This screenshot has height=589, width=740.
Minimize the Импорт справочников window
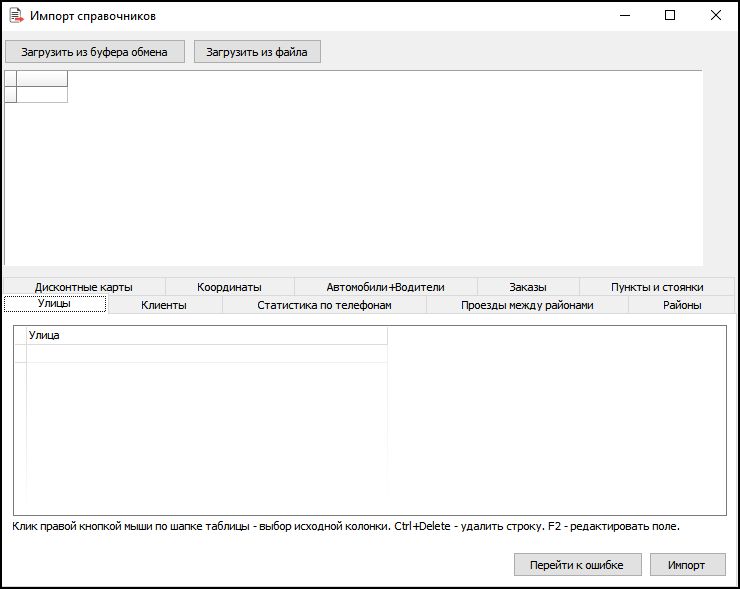(624, 16)
